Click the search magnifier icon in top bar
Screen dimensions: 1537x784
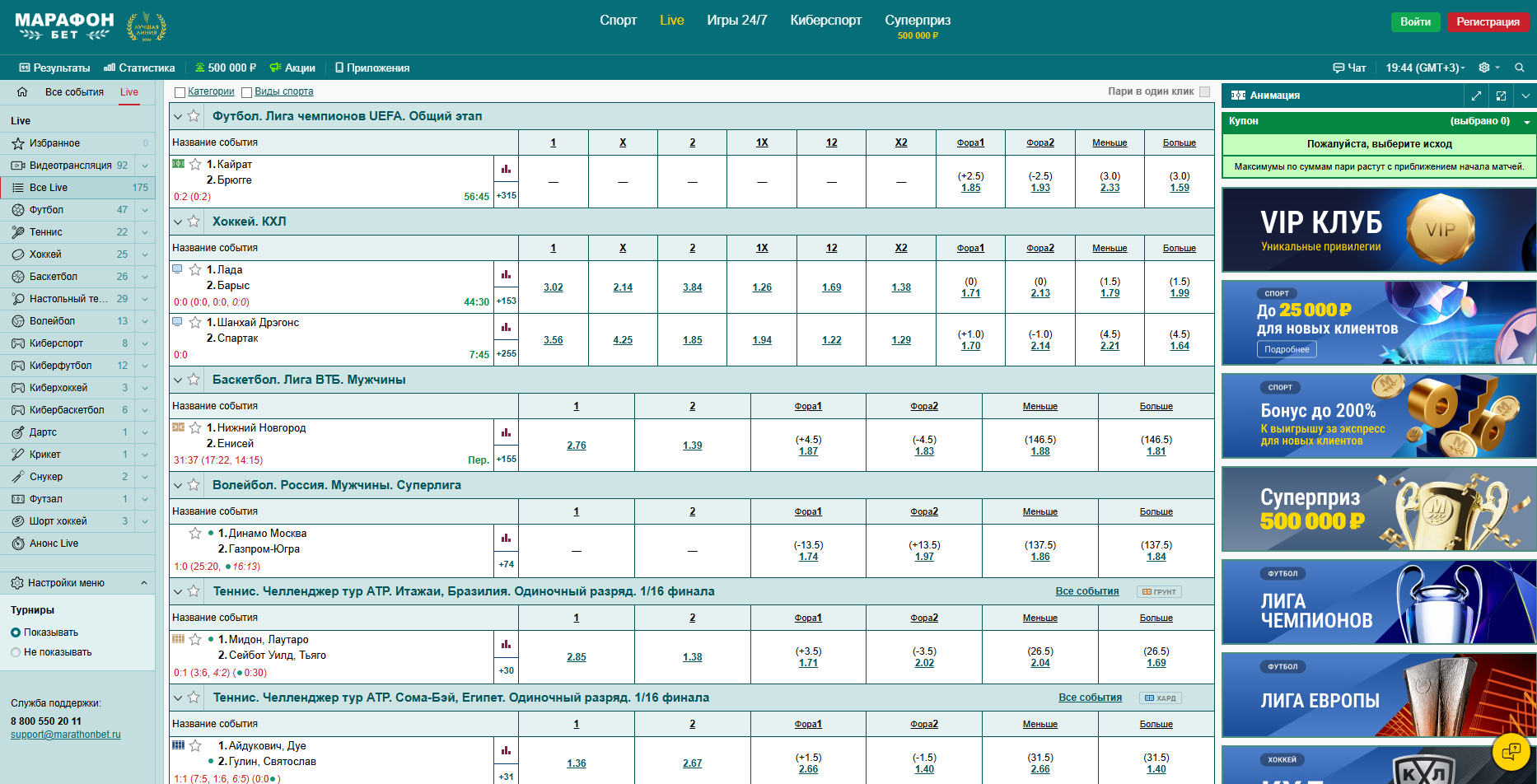[x=1520, y=68]
